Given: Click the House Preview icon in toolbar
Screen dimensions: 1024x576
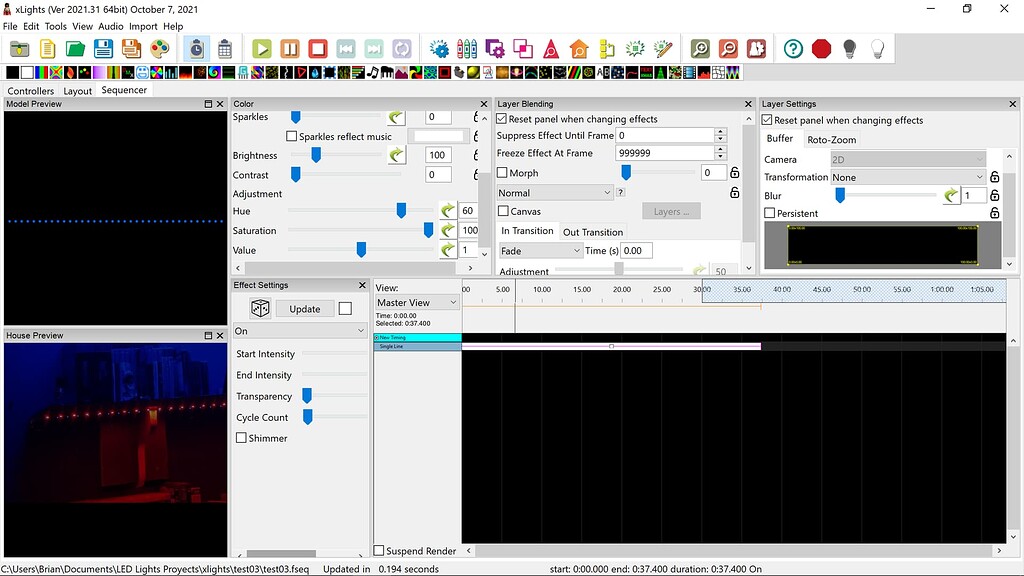Looking at the screenshot, I should pos(578,48).
